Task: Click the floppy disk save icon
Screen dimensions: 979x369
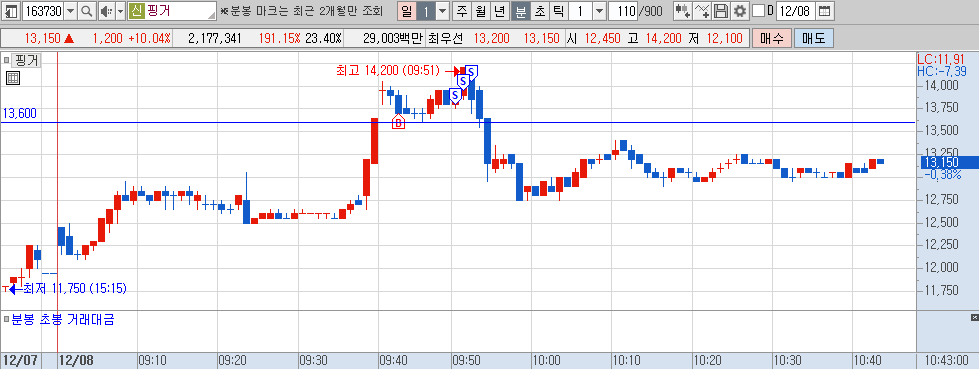Action: [722, 11]
